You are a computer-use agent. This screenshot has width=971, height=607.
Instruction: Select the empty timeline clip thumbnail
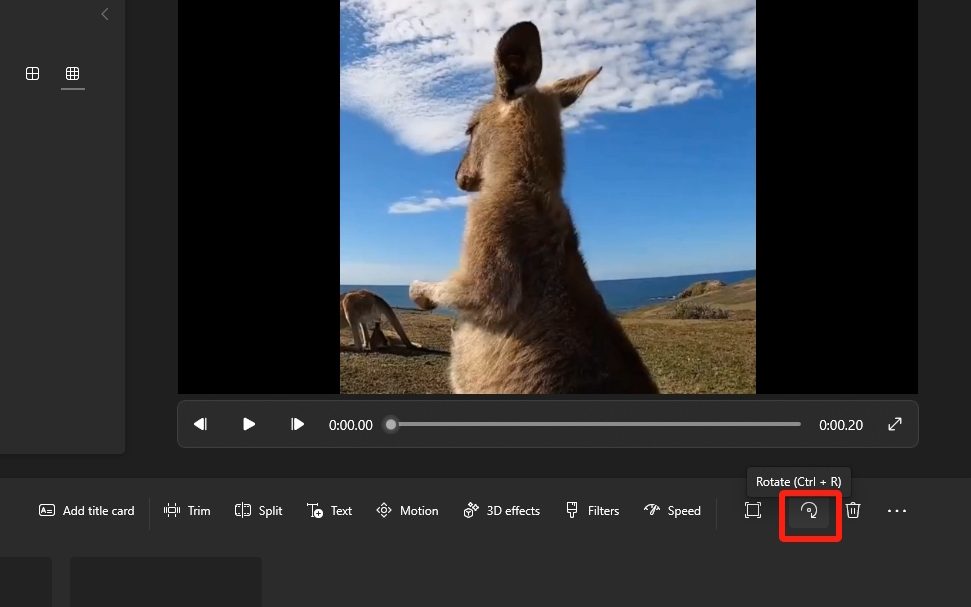pos(165,581)
